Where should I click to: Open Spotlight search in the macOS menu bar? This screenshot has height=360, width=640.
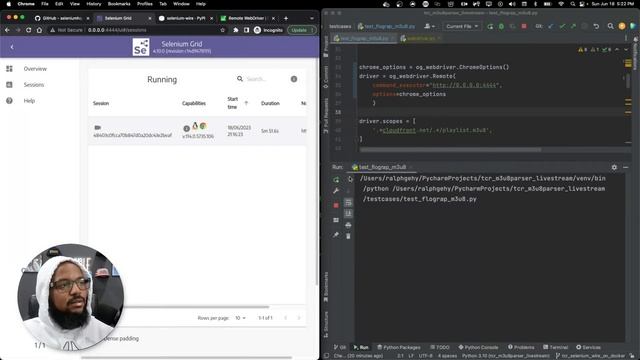[573, 4]
